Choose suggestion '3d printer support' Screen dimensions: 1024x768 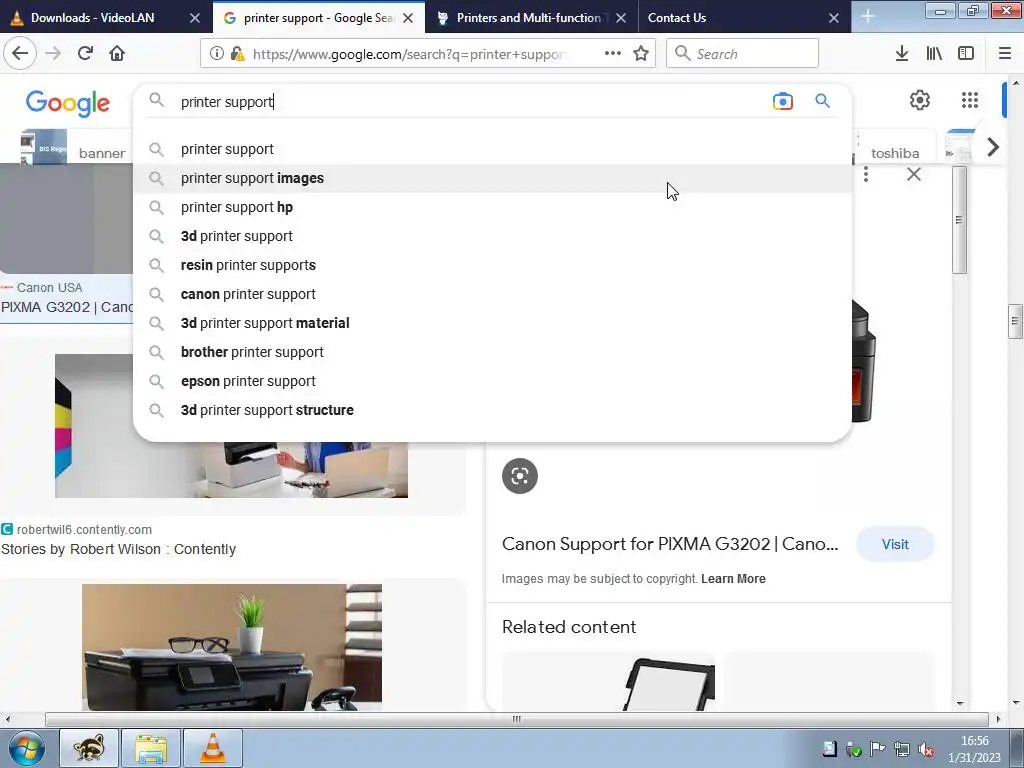492,236
